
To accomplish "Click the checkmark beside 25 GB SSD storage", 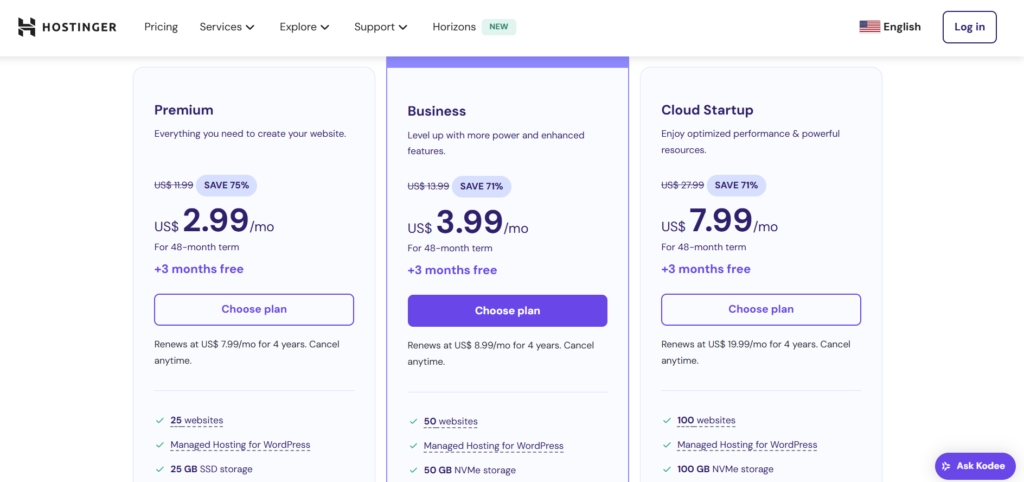I will pyautogui.click(x=159, y=469).
